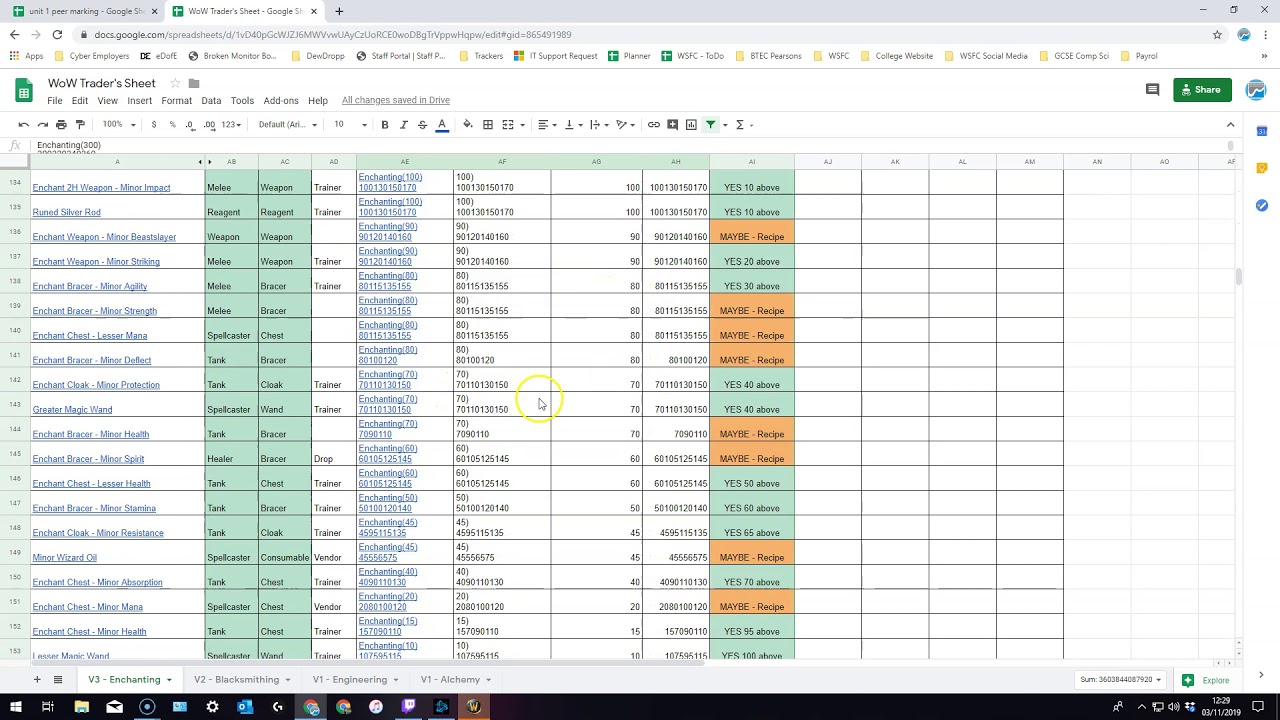Open text rotation dropdown
The width and height of the screenshot is (1280, 720).
625,125
